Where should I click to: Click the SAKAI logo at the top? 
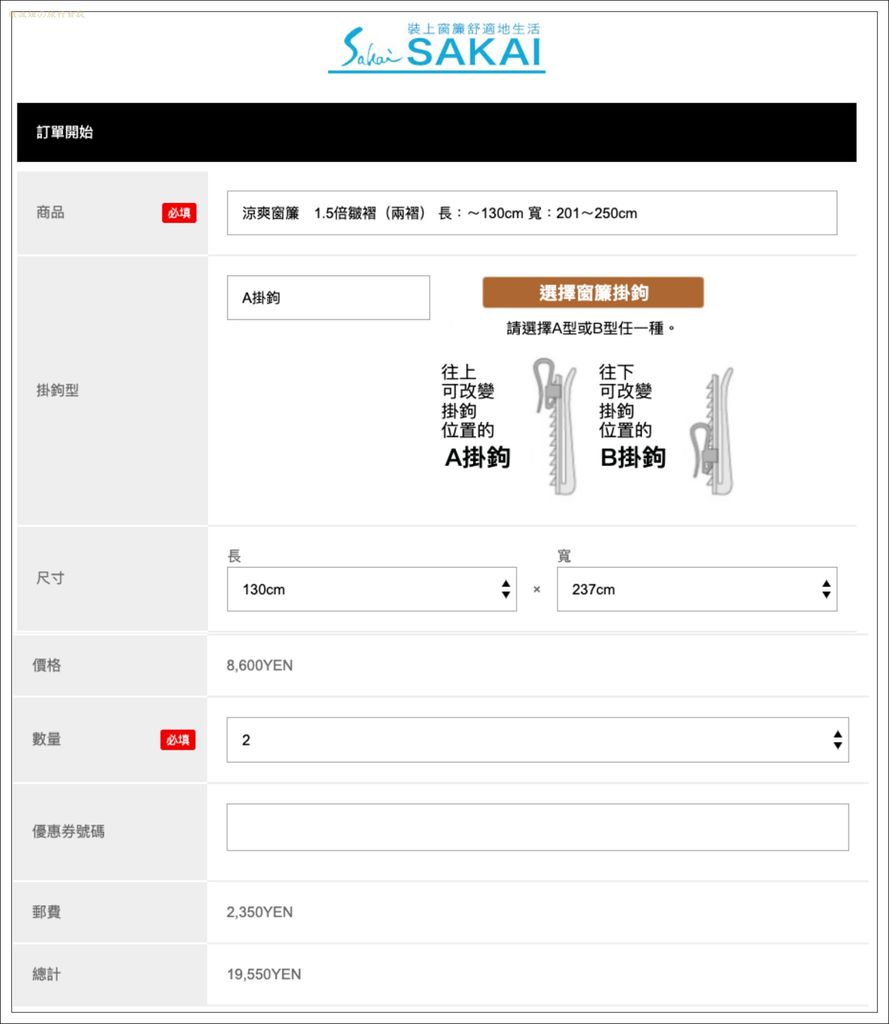click(x=436, y=48)
